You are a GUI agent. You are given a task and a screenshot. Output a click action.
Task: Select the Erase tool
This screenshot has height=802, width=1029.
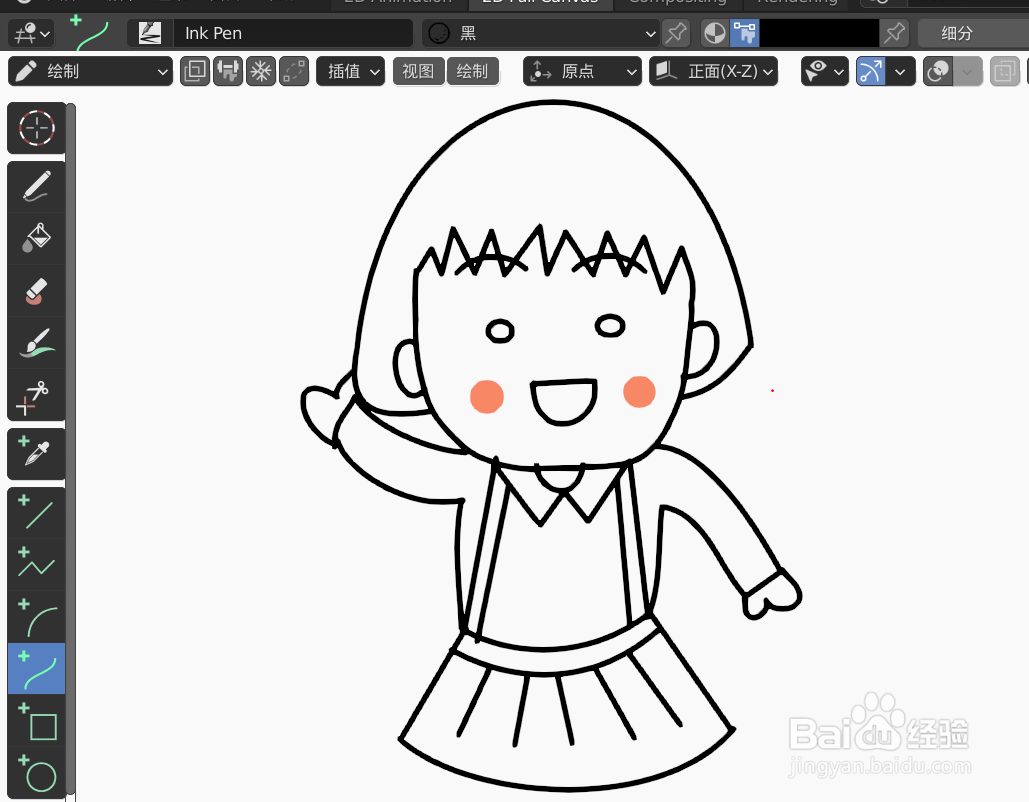[x=37, y=291]
